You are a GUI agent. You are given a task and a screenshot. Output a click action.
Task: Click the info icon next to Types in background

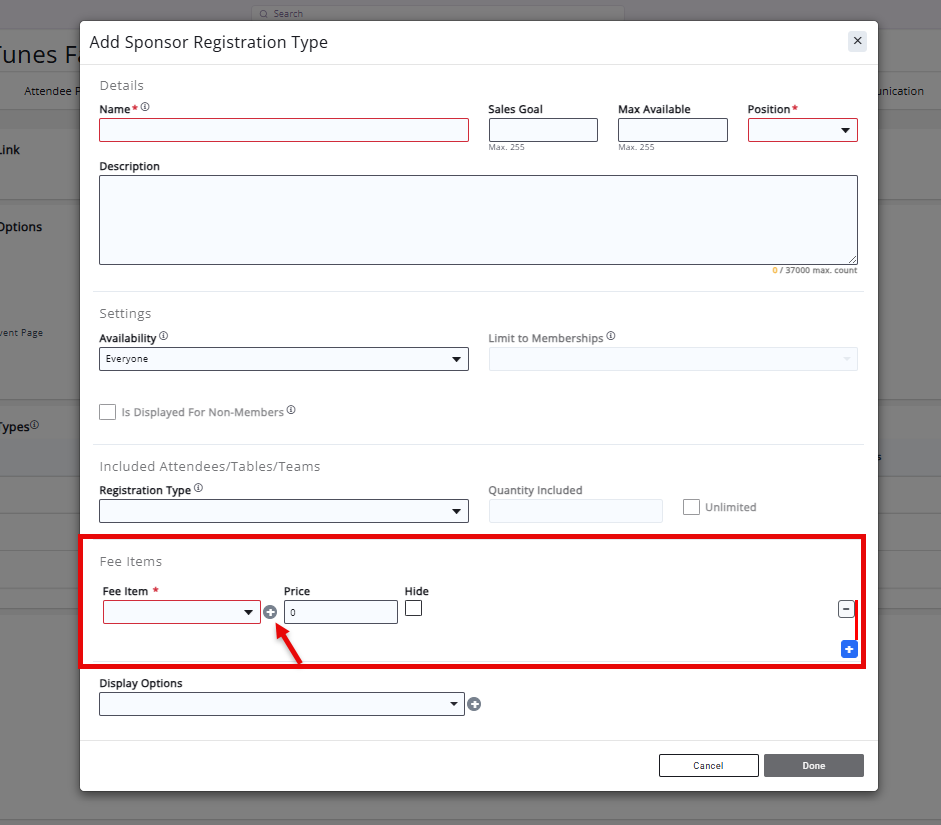coord(35,425)
